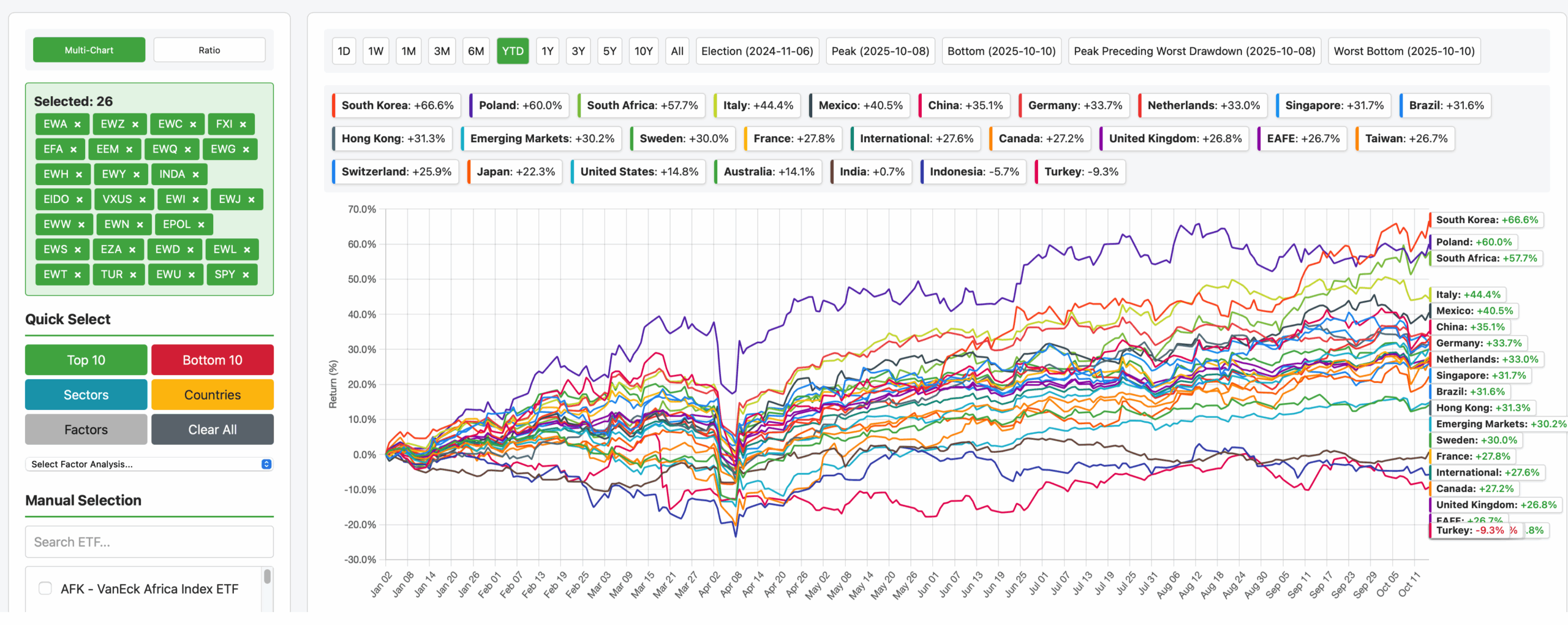The width and height of the screenshot is (1568, 625).
Task: Remove the VXUS ticker from the selection
Action: click(143, 200)
